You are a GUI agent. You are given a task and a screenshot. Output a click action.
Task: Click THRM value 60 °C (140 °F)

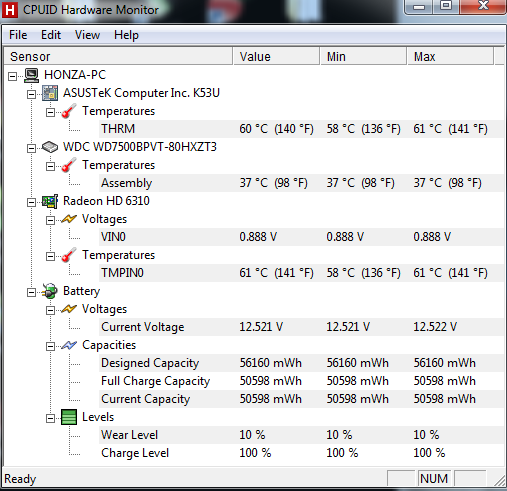click(276, 129)
